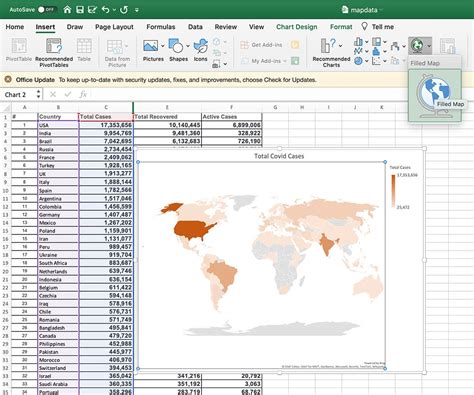Click cell with value 17,353,656
This screenshot has width=474, height=395.
coord(106,125)
